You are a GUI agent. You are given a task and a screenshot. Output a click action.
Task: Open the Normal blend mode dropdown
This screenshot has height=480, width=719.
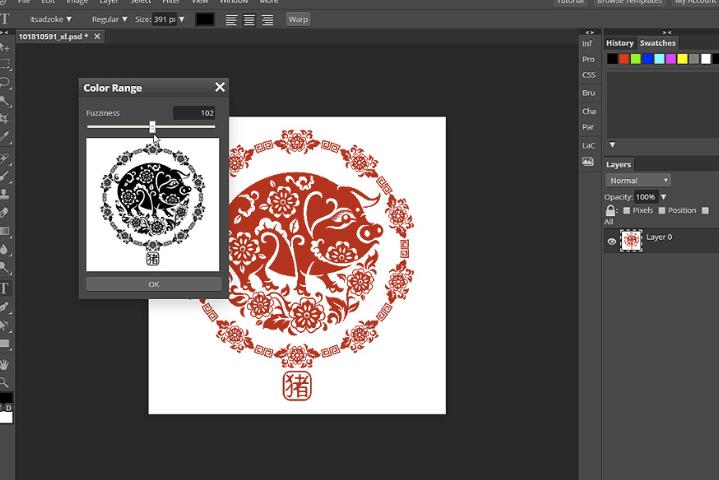click(x=638, y=181)
